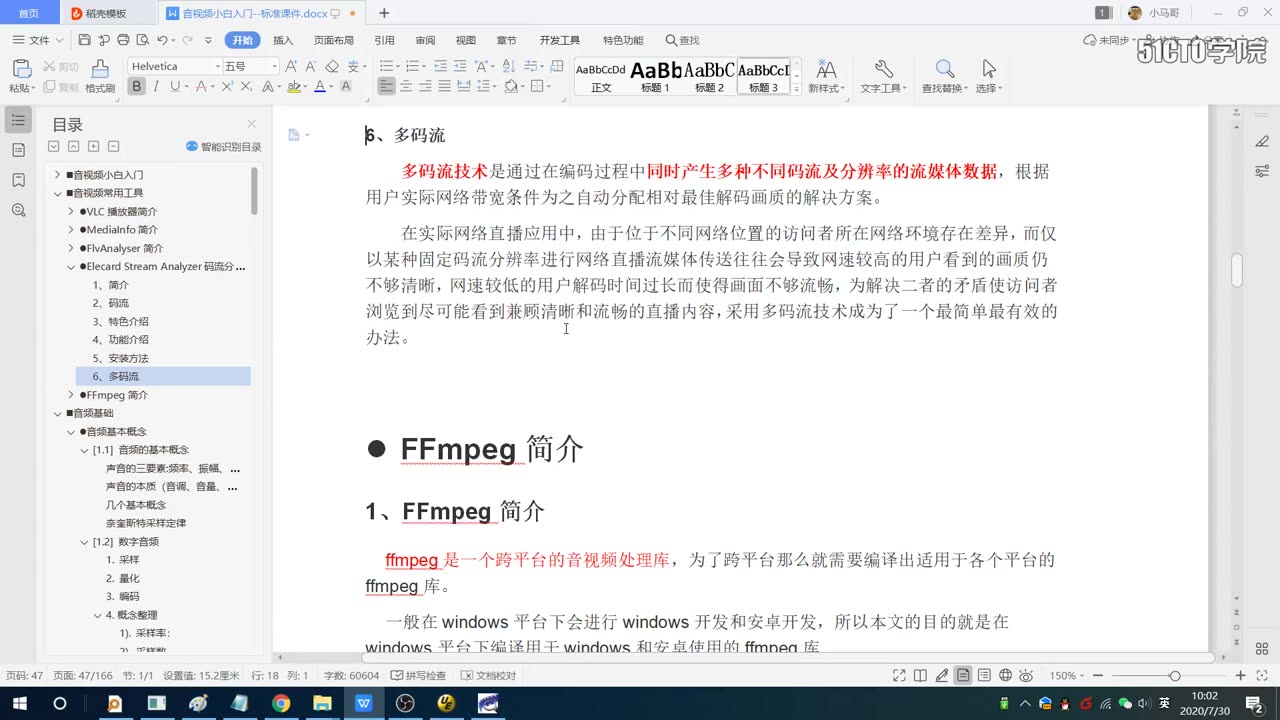Open the outline list icon in left sidebar
Screen dimensions: 1280x720
tap(18, 120)
